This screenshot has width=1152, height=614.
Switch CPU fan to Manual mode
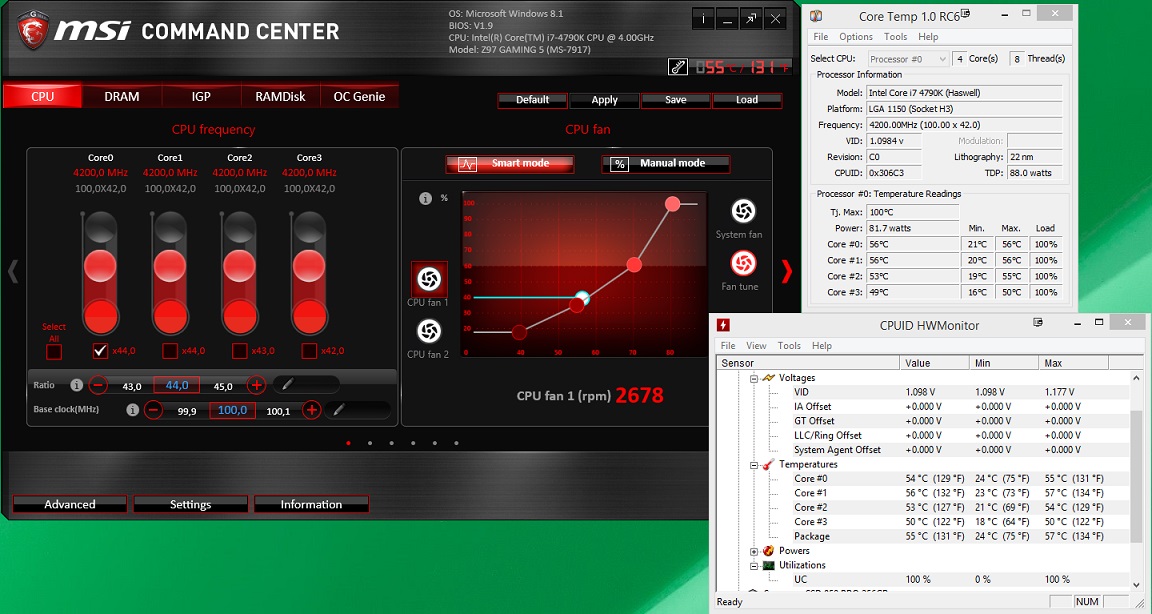(666, 164)
